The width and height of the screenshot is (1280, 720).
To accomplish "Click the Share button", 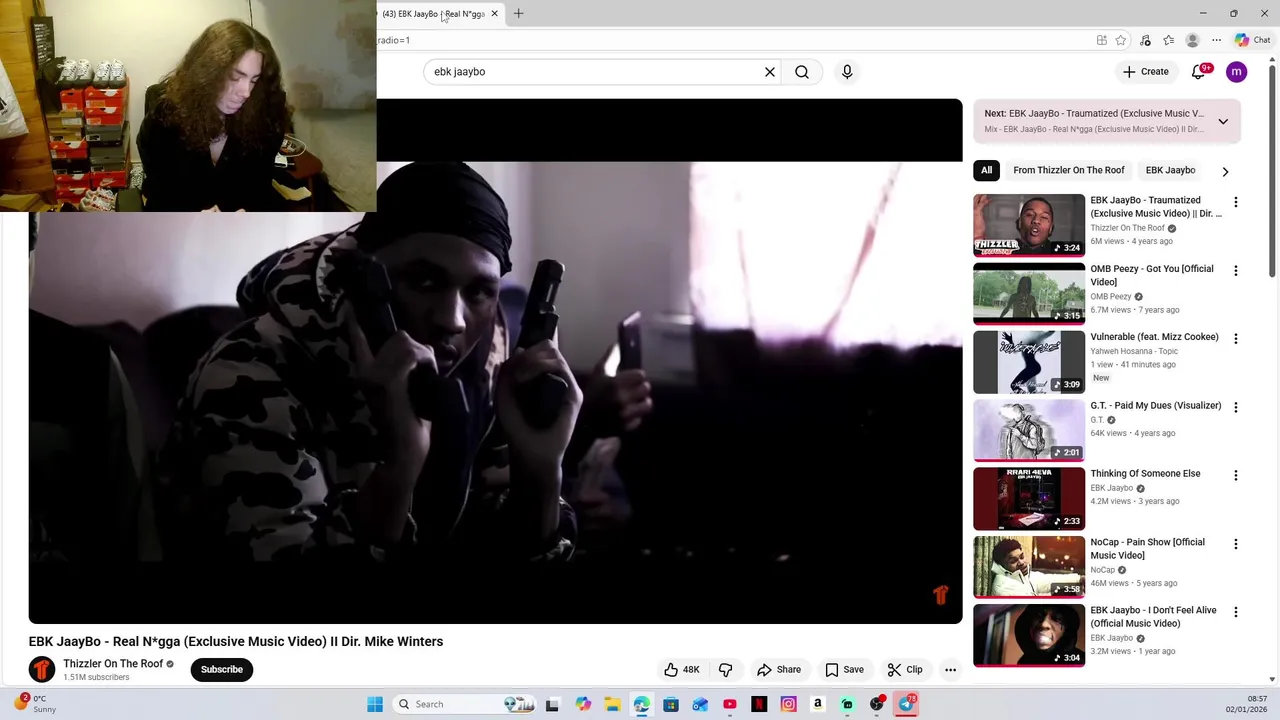I will click(779, 670).
